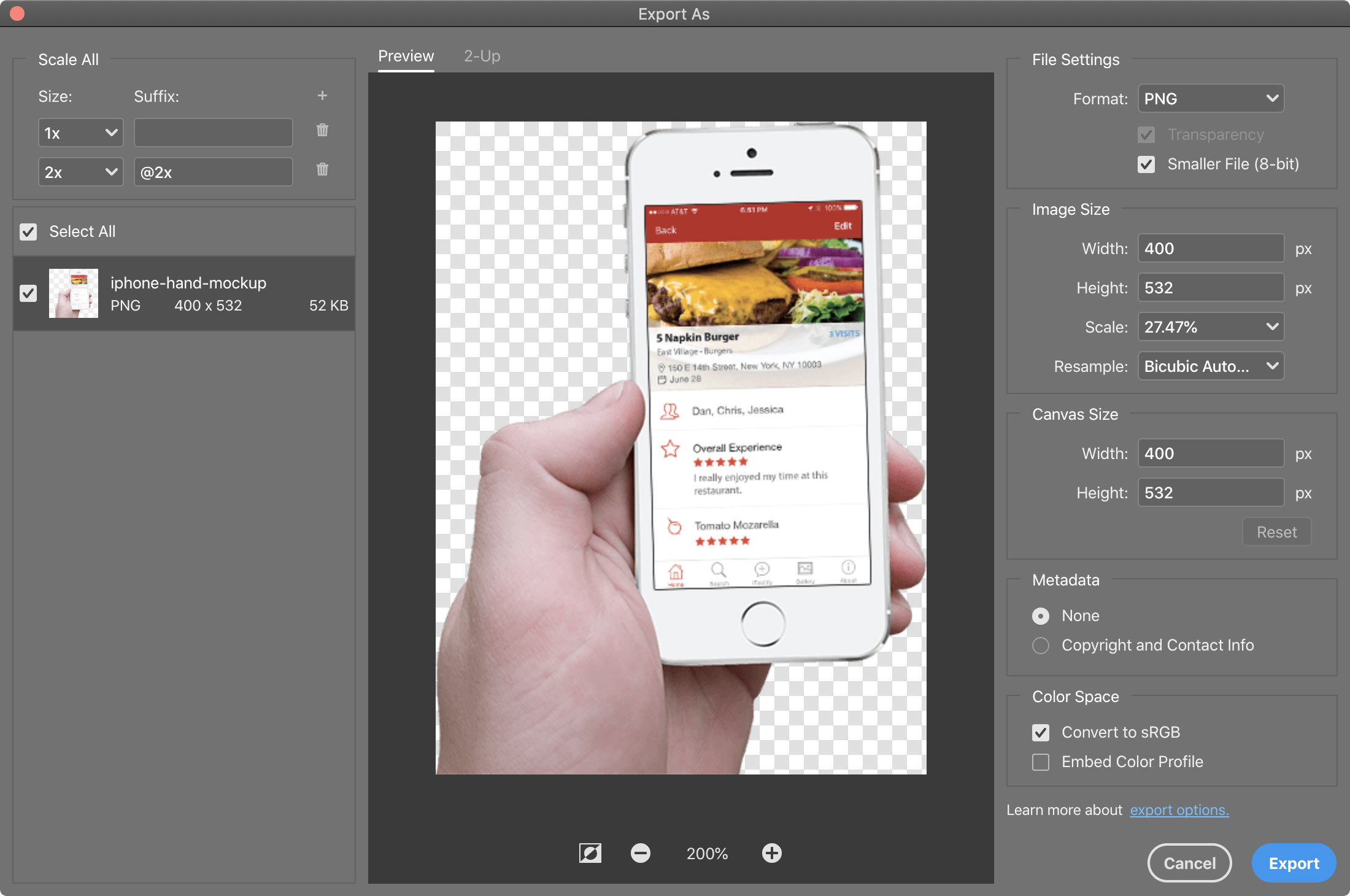
Task: Select the Preview tab
Action: [406, 56]
